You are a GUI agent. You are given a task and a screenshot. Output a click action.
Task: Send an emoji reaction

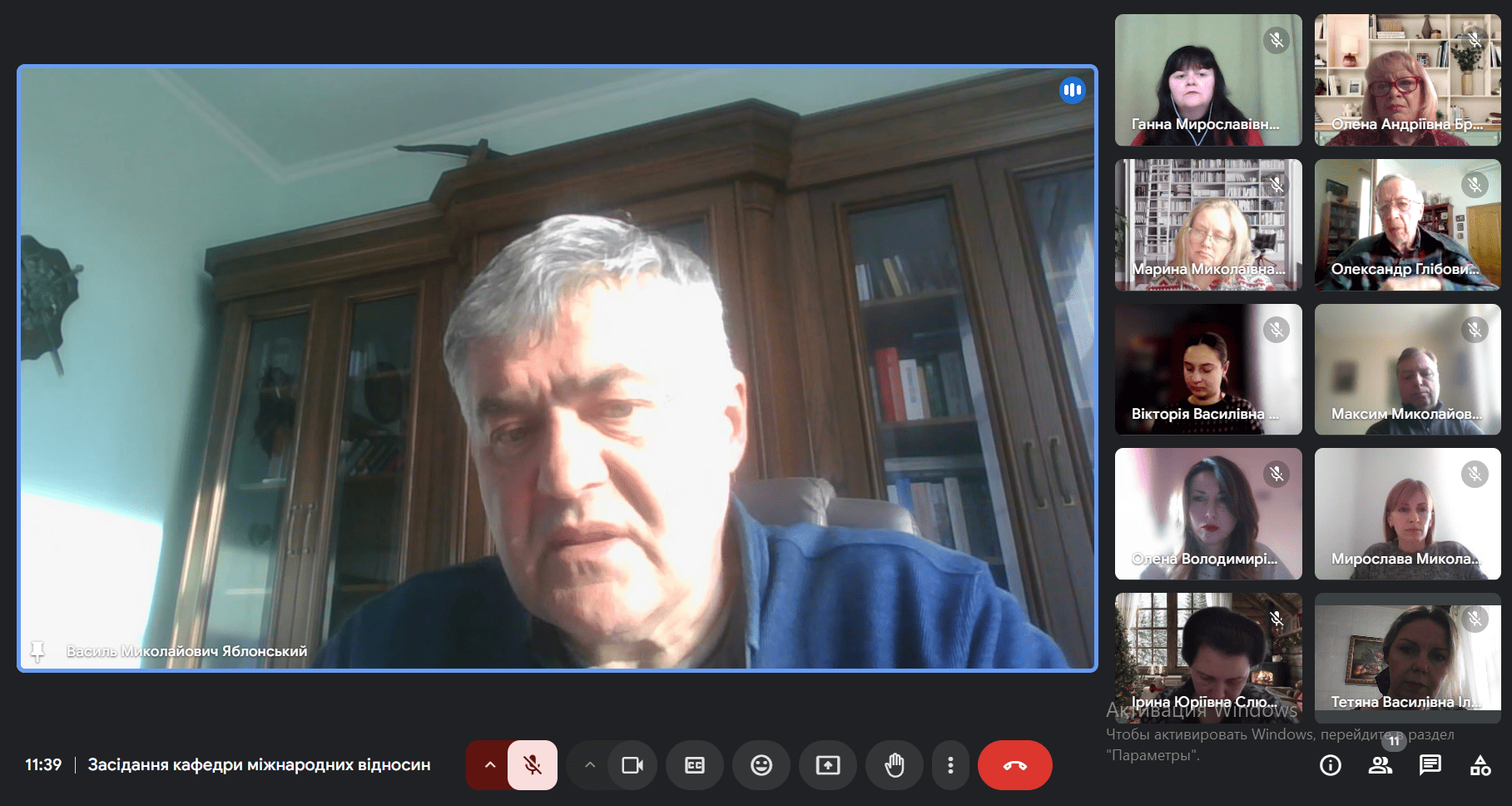[761, 765]
